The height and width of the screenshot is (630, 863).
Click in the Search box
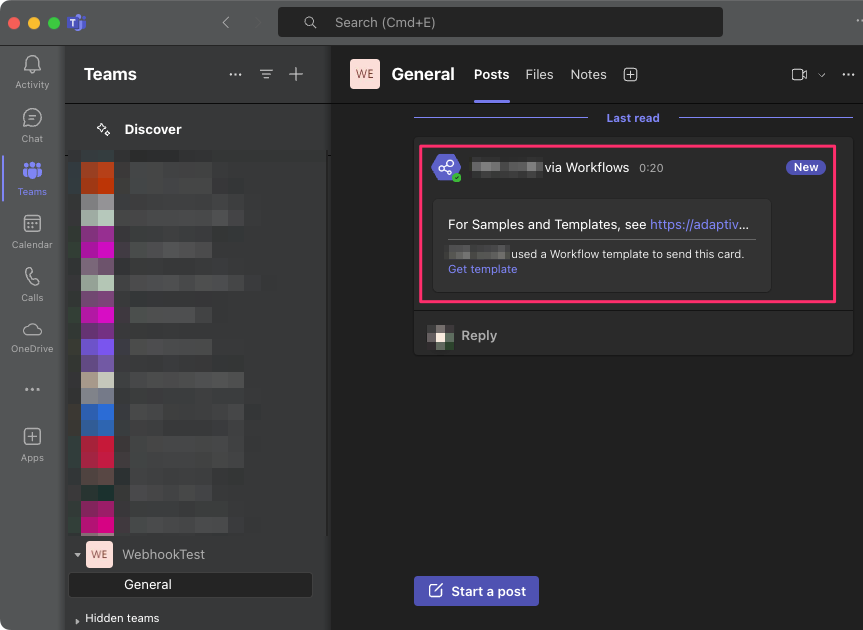click(500, 23)
